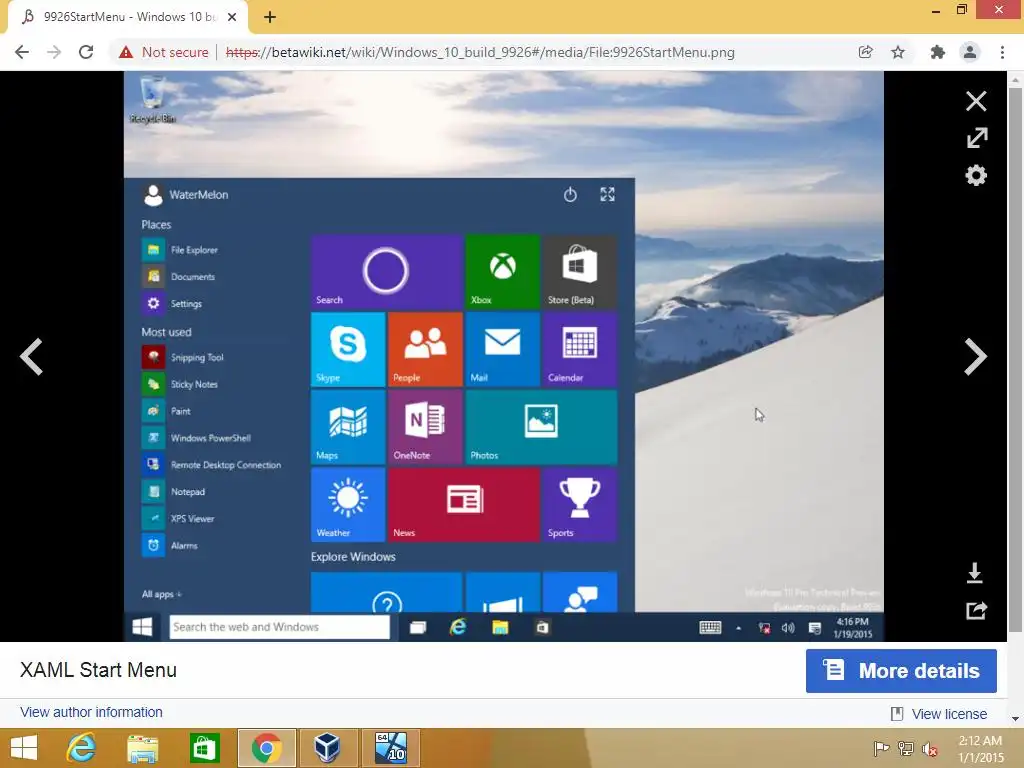Viewport: 1024px width, 768px height.
Task: Click the taskbar clock showing 2:12 AM
Action: (980, 748)
